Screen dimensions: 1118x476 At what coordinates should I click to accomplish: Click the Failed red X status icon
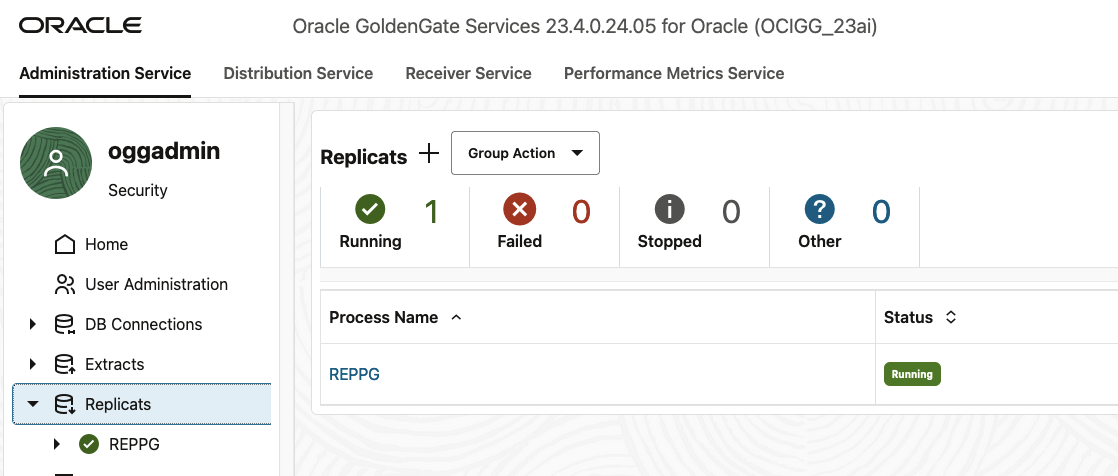point(520,209)
